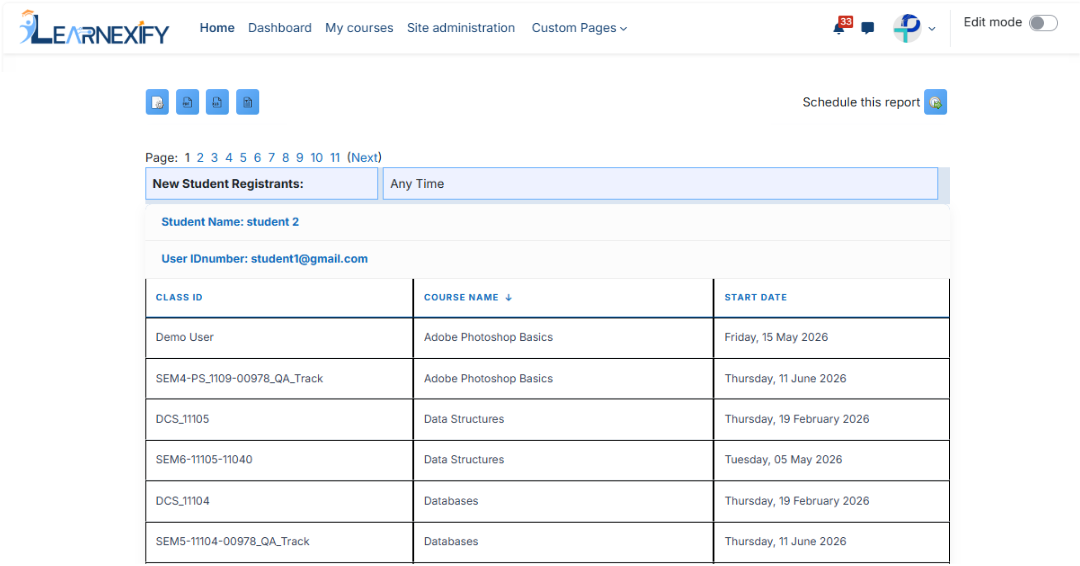Expand the Custom Pages dropdown
This screenshot has width=1080, height=566.
(579, 28)
